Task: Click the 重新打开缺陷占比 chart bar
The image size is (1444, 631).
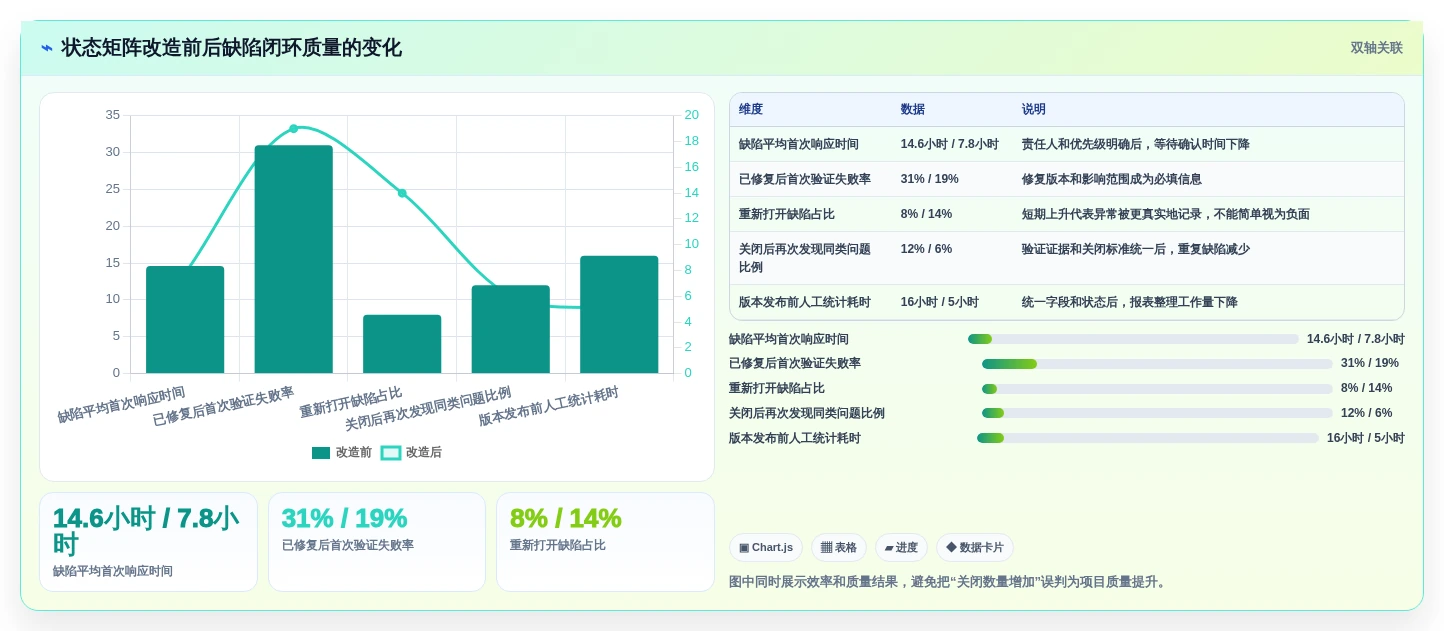Action: tap(402, 344)
